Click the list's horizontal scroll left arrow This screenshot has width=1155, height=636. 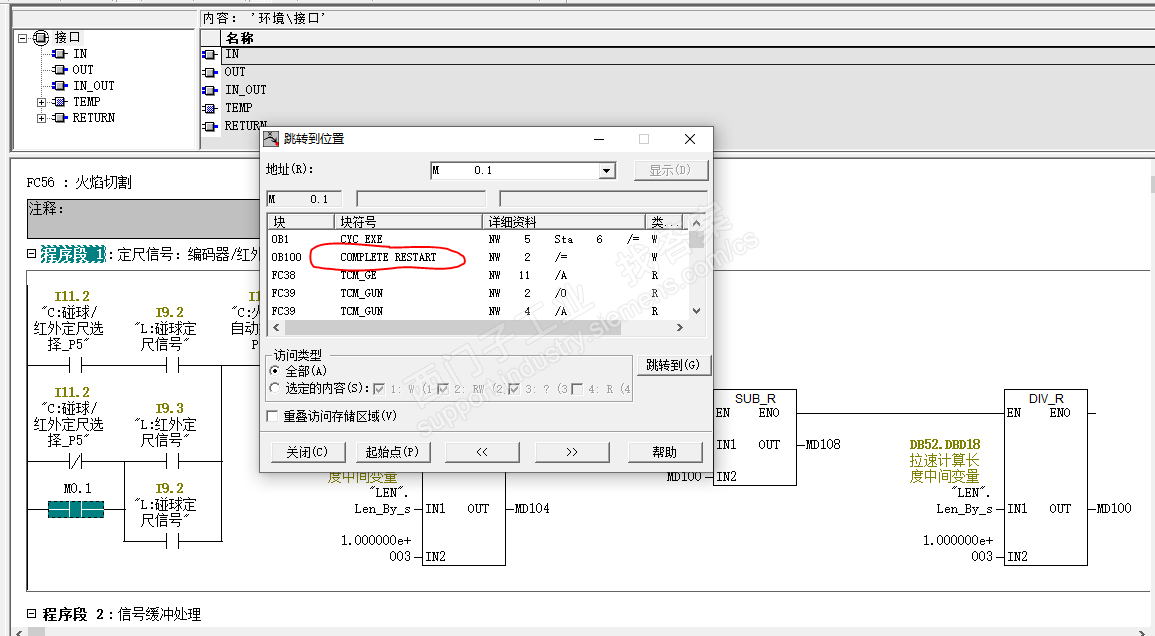pyautogui.click(x=276, y=327)
